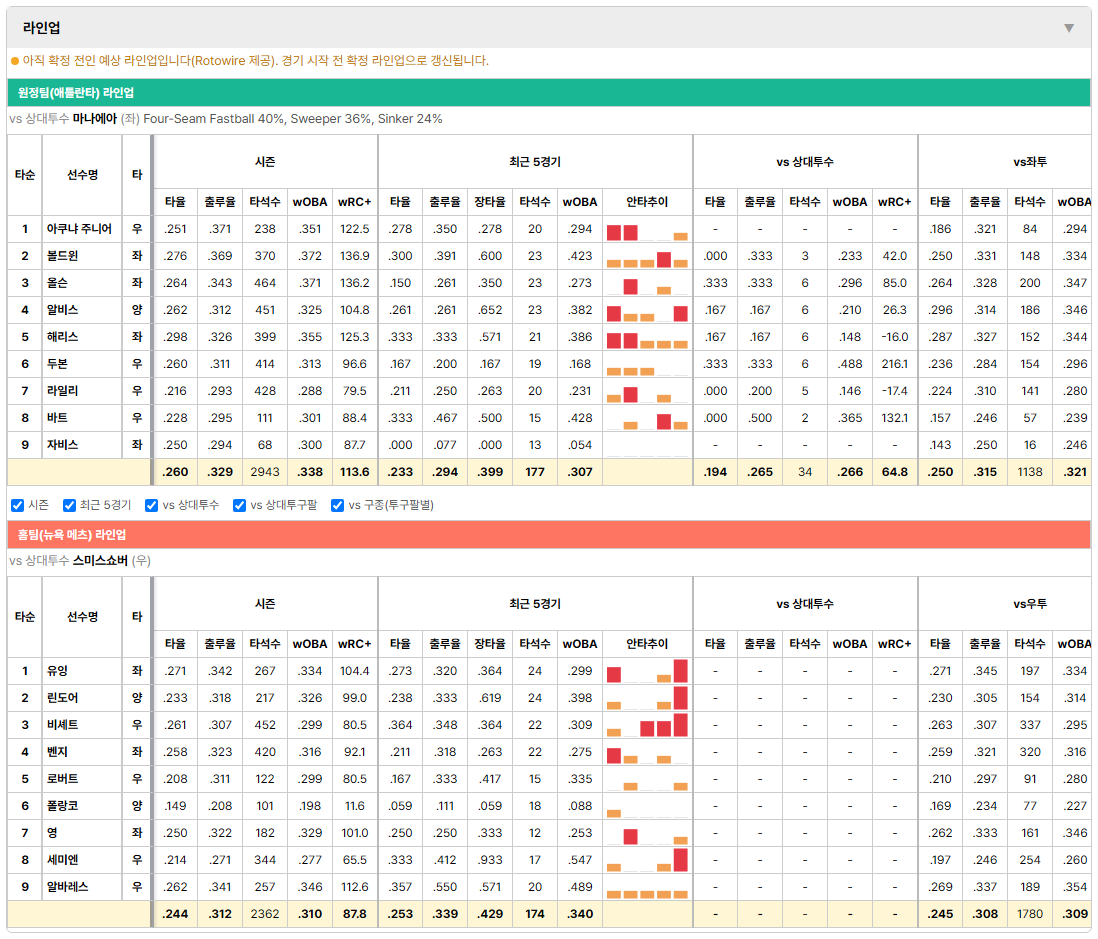Image resolution: width=1098 pixels, height=939 pixels.
Task: Click 알바레스 hit trend bar chart
Action: tap(647, 887)
